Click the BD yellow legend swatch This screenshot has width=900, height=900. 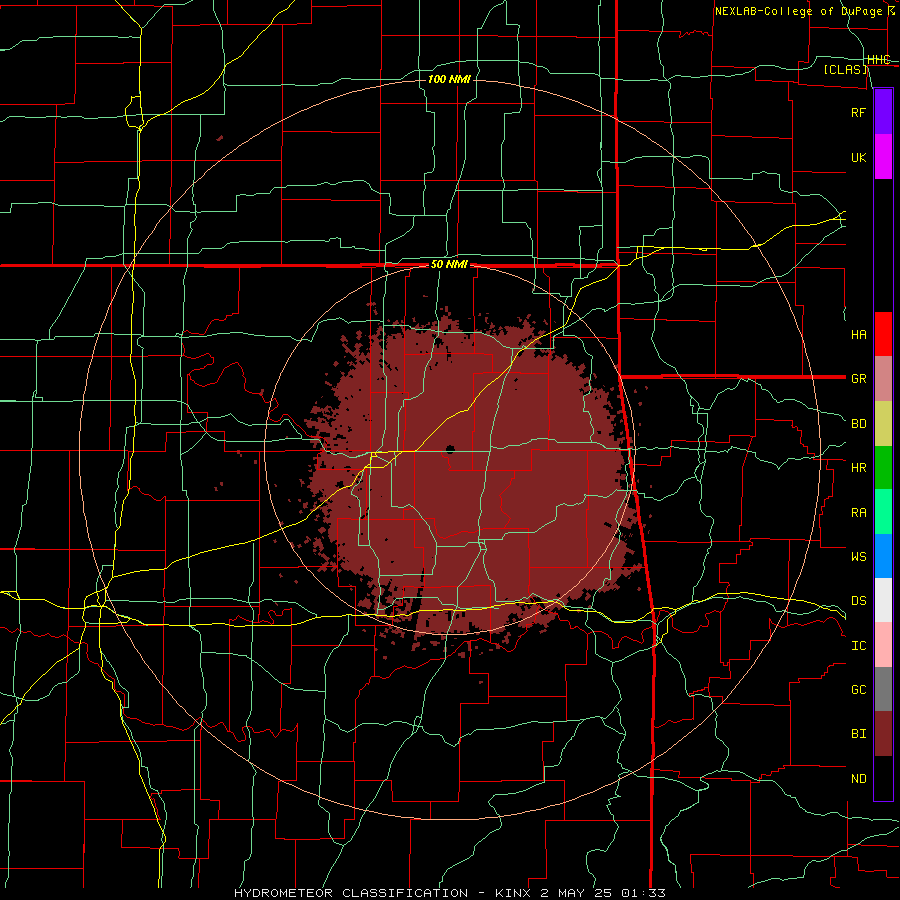[883, 424]
